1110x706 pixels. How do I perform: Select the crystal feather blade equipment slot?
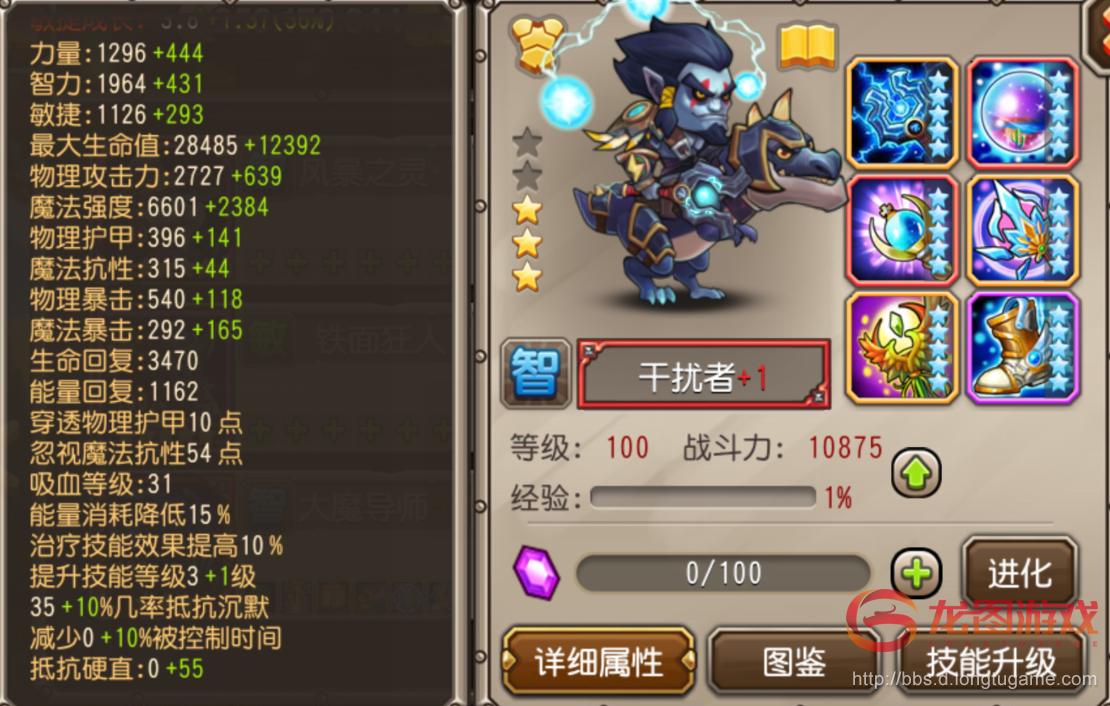[1024, 229]
